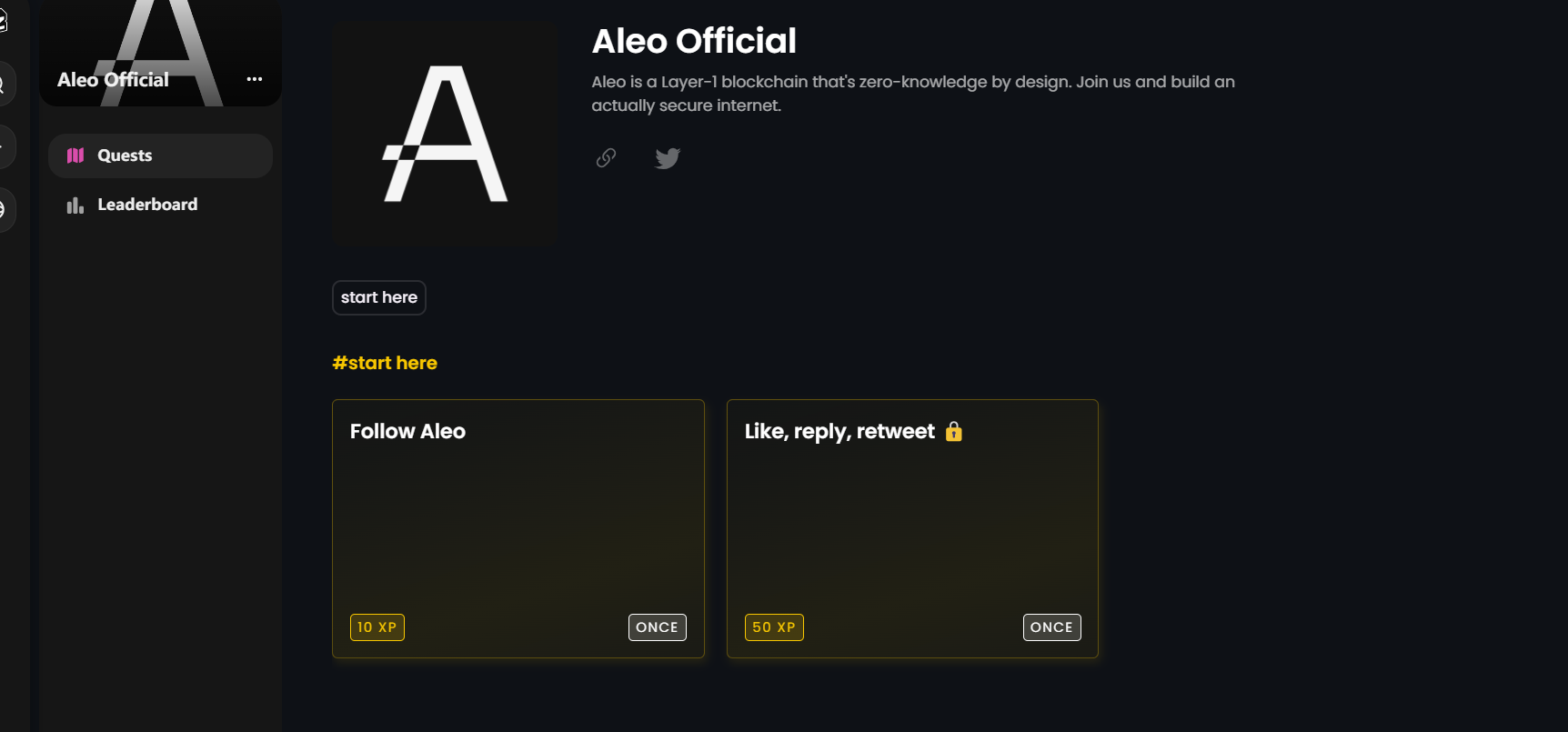Open the chain link website icon
Viewport: 1568px width, 732px height.
tap(606, 158)
